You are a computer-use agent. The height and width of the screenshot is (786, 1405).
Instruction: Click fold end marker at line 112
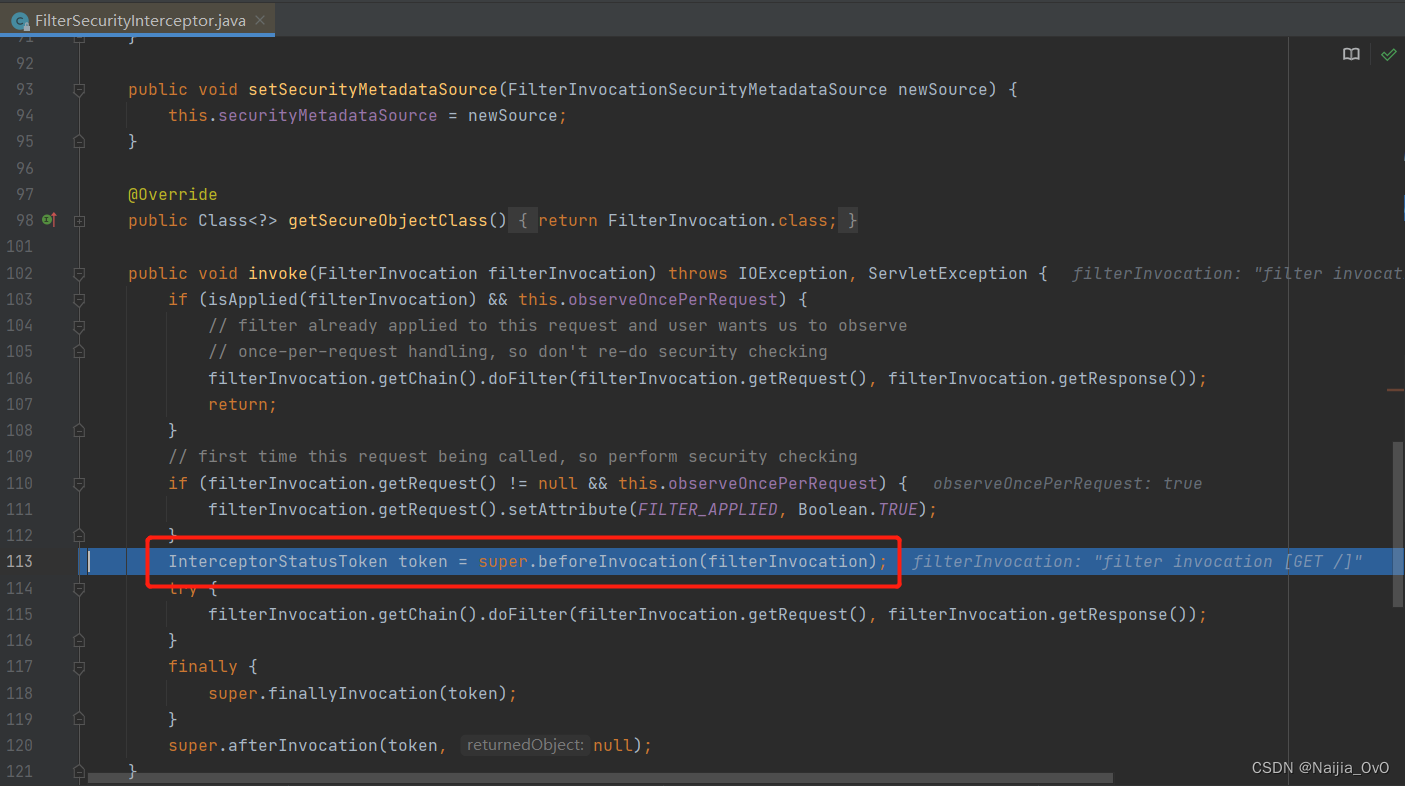tap(79, 536)
